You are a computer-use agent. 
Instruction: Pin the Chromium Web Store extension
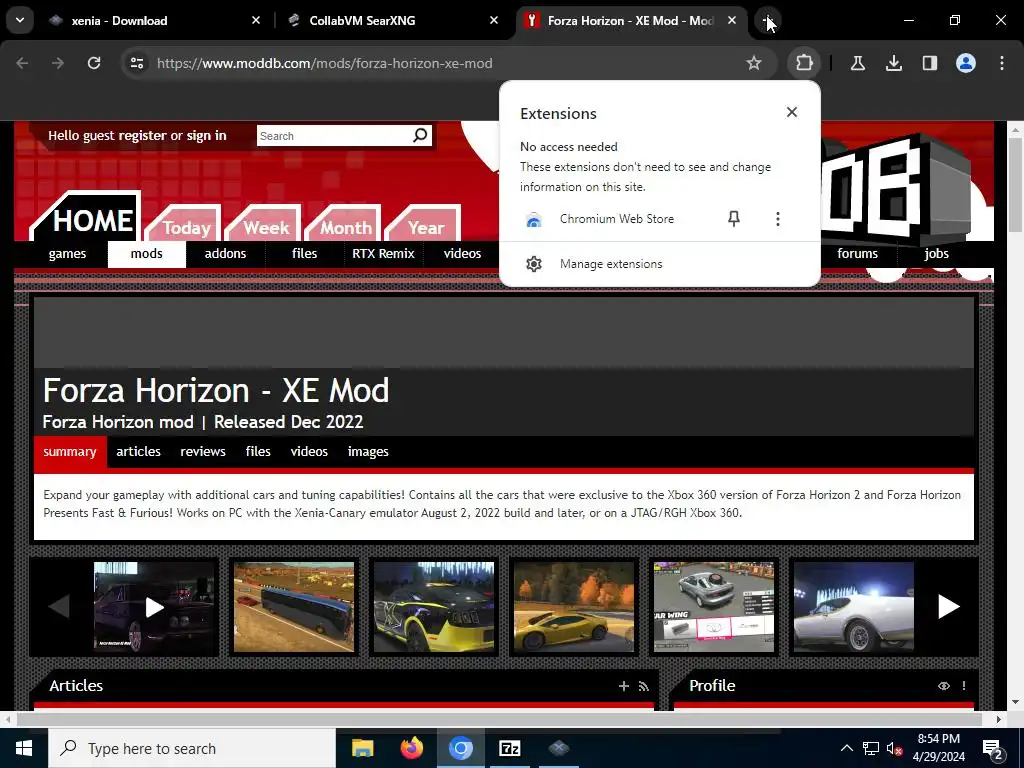[x=733, y=219]
